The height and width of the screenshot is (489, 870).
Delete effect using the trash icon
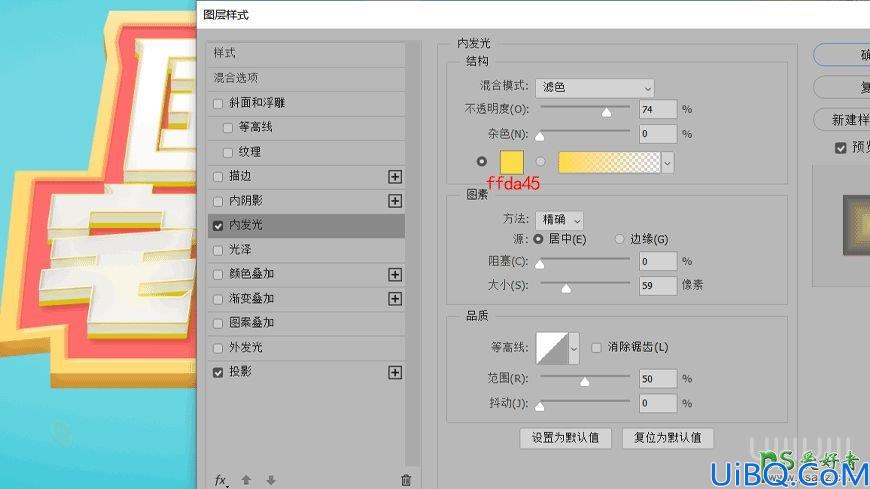click(406, 480)
